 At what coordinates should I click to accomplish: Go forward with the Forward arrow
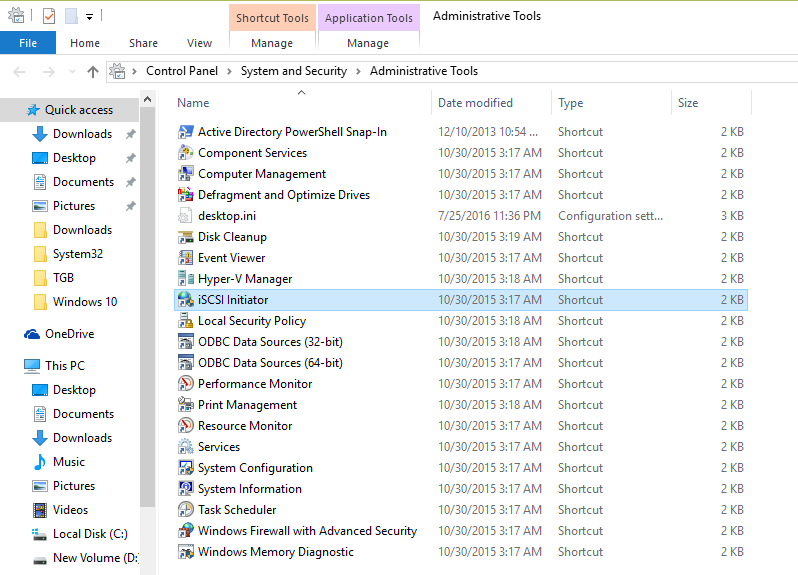(48, 72)
